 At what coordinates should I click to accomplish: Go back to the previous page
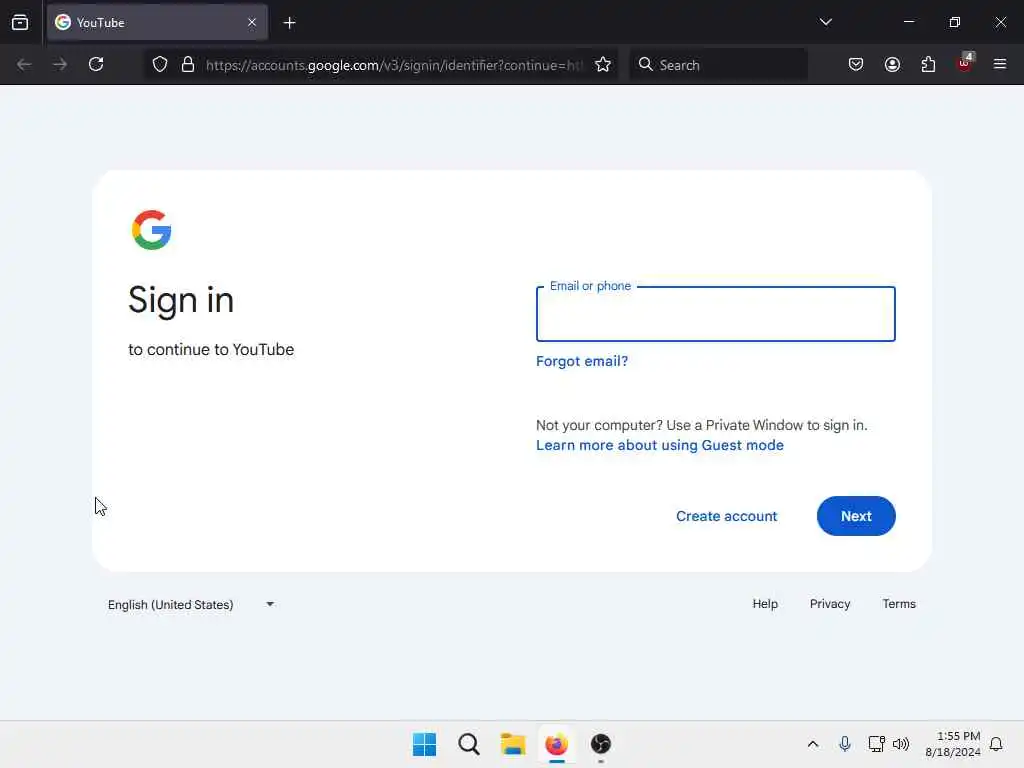coord(24,65)
